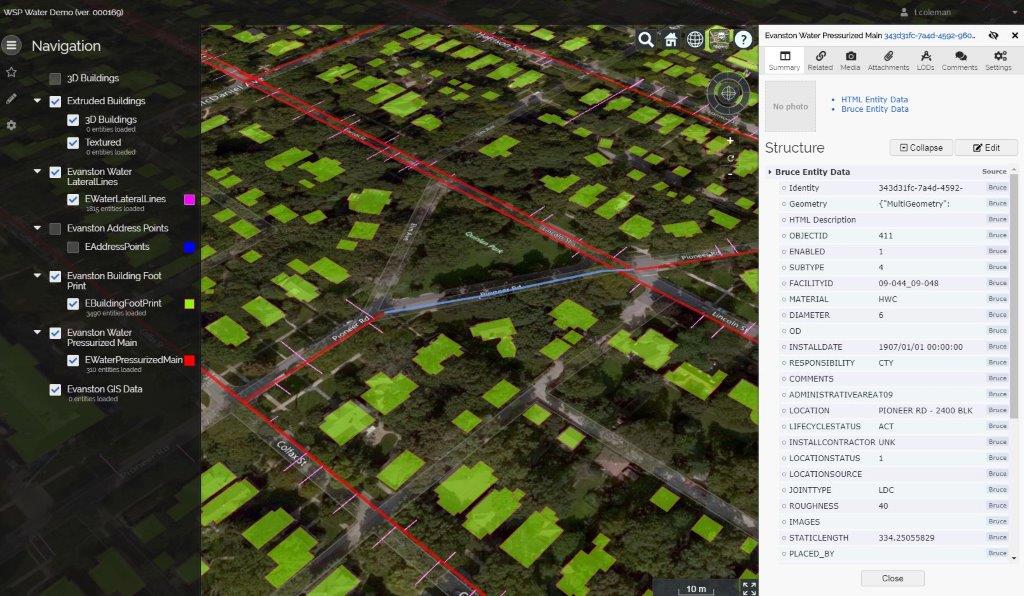The image size is (1024, 596).
Task: Collapse the Navigation panel with the hamburger icon
Action: pyautogui.click(x=12, y=44)
